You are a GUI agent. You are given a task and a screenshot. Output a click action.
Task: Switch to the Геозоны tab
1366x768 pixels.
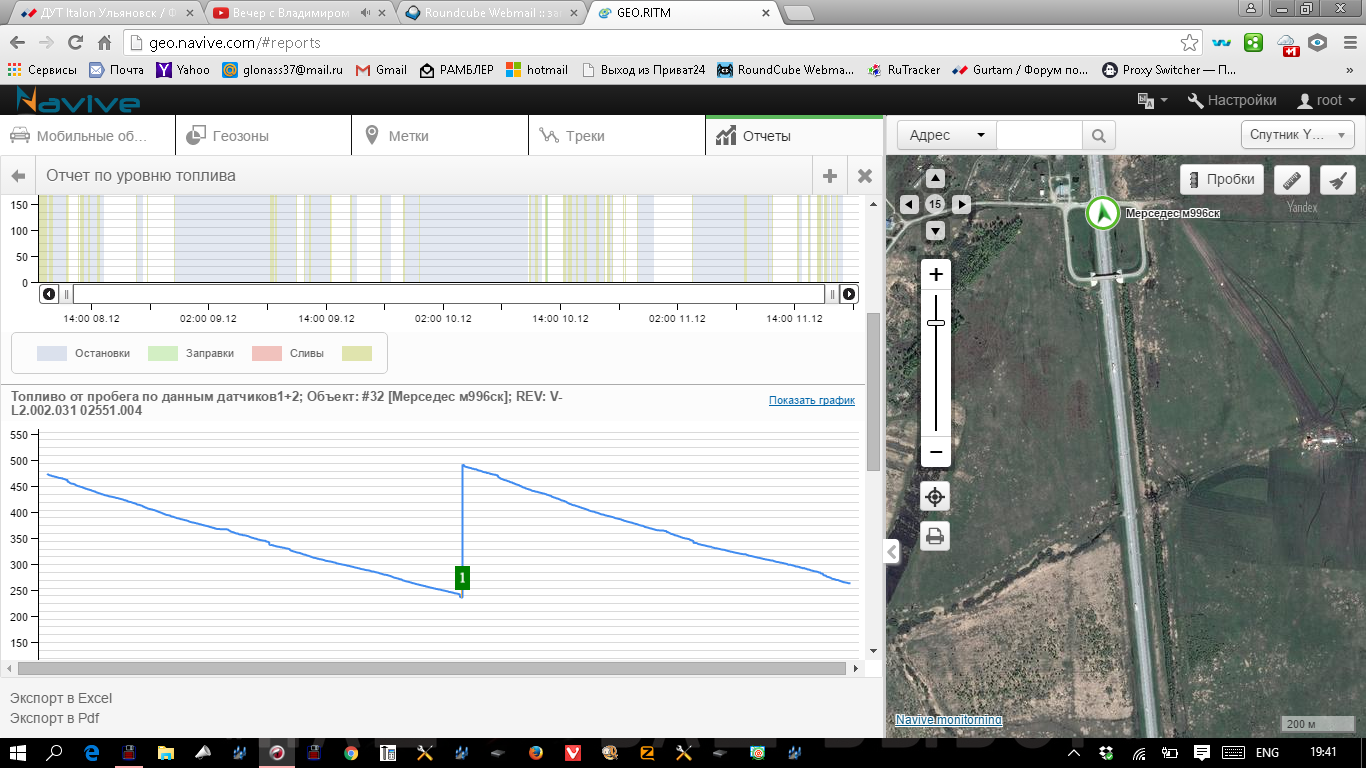(263, 136)
